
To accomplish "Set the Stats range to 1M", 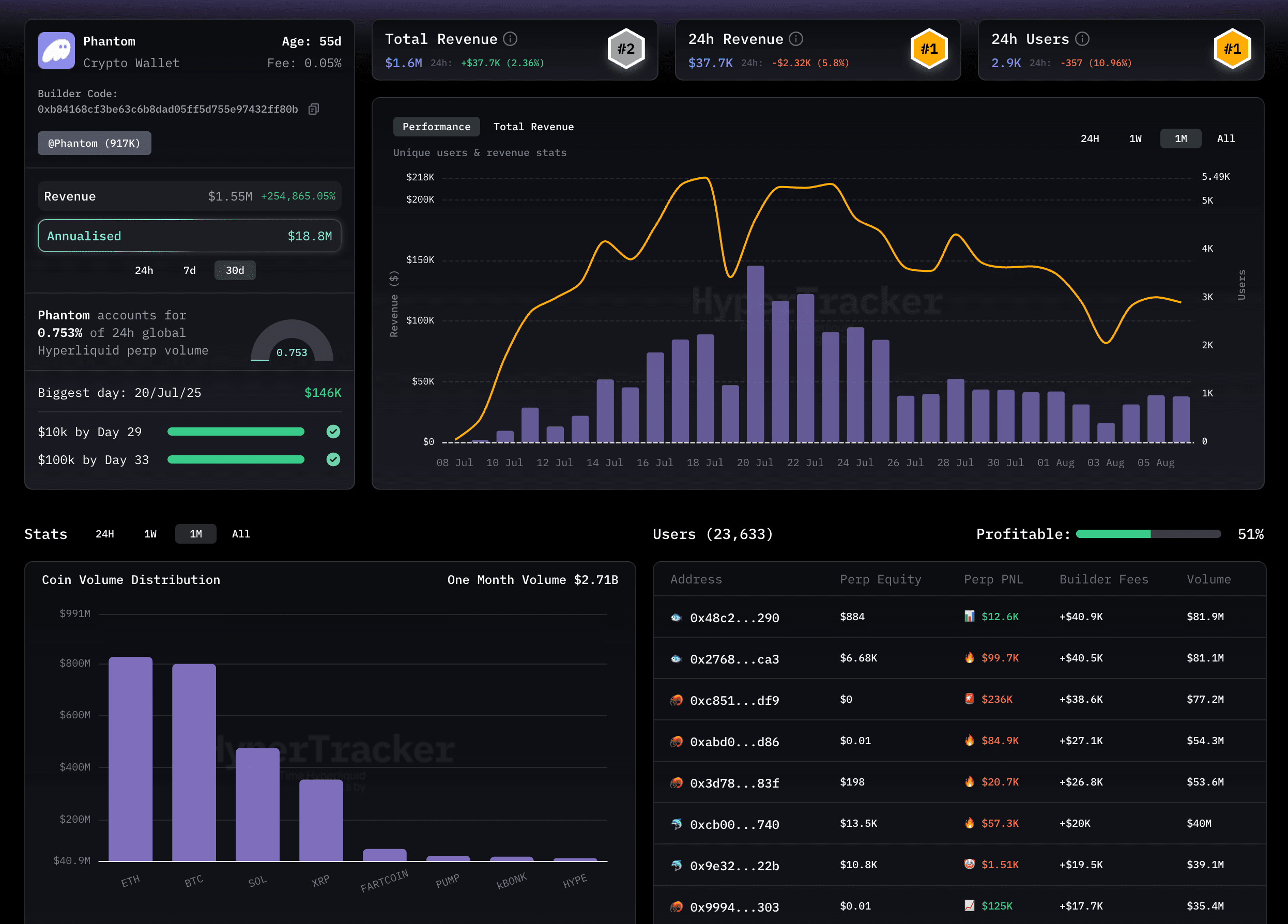I will point(195,534).
